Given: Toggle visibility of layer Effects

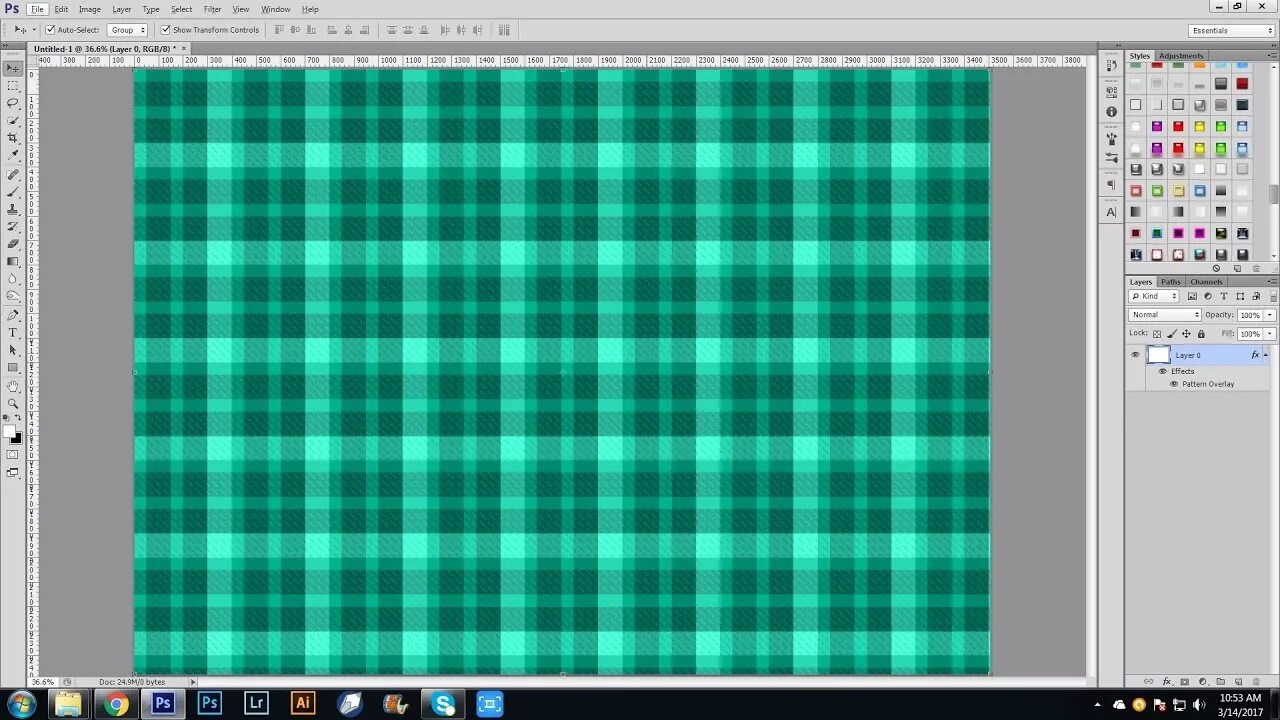Looking at the screenshot, I should 1162,371.
